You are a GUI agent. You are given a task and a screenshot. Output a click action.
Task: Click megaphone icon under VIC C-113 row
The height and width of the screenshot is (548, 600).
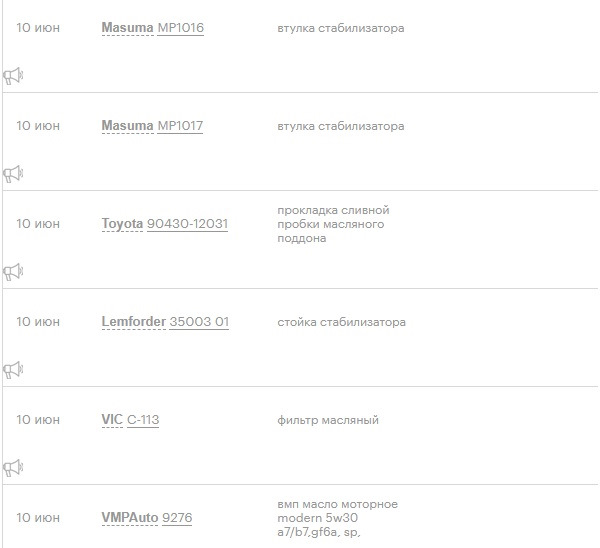click(13, 468)
